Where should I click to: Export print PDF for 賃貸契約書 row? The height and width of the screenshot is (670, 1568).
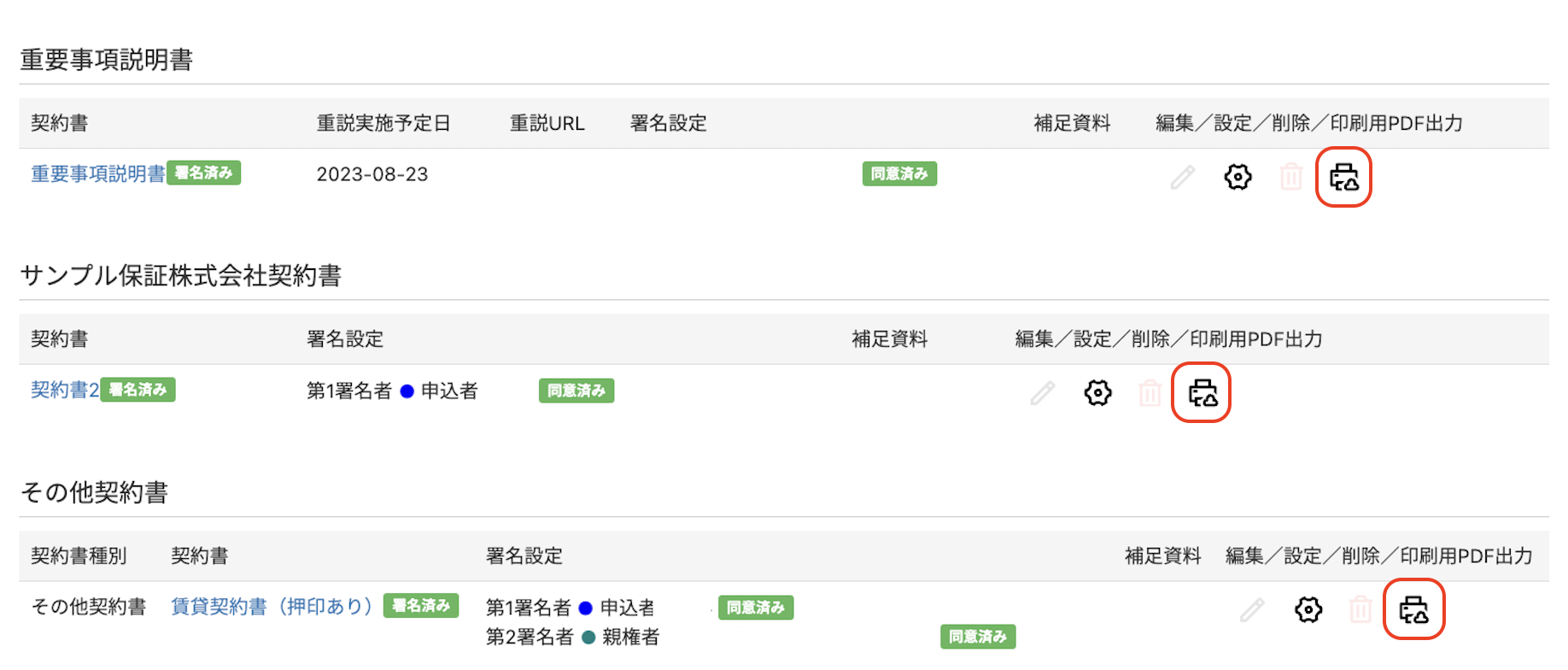point(1413,610)
